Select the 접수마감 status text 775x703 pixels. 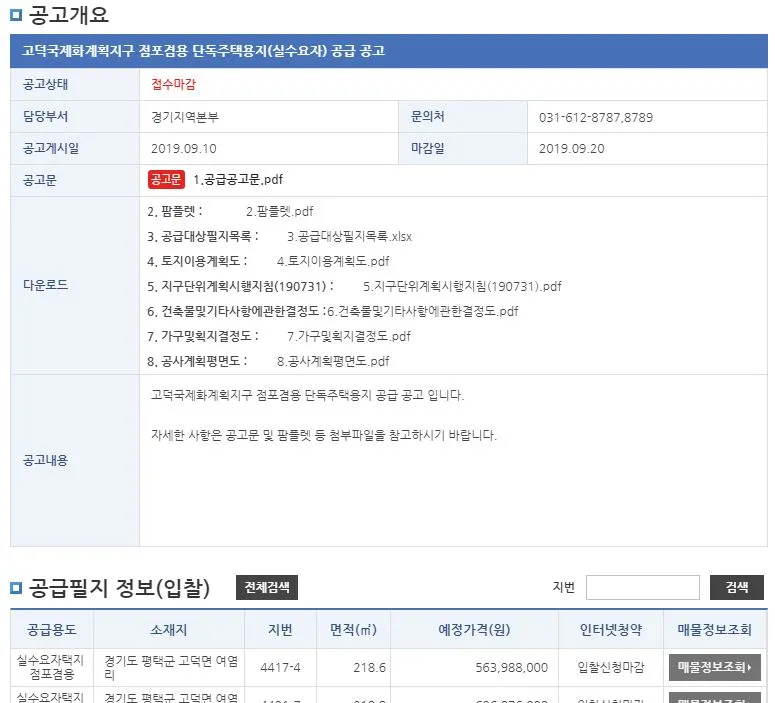coord(173,84)
